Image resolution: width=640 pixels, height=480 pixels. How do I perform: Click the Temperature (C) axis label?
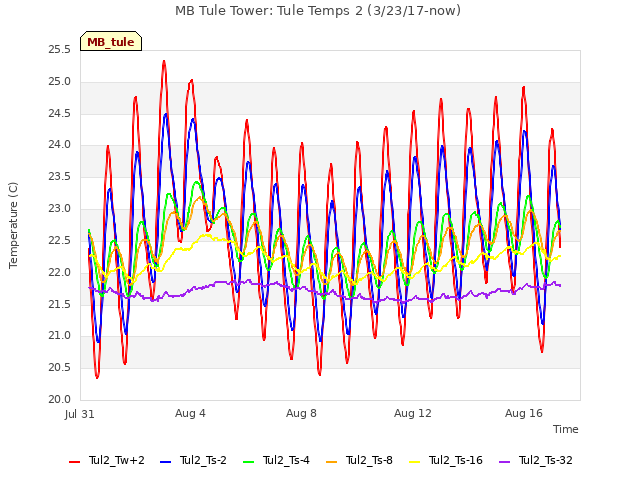(x=13, y=225)
